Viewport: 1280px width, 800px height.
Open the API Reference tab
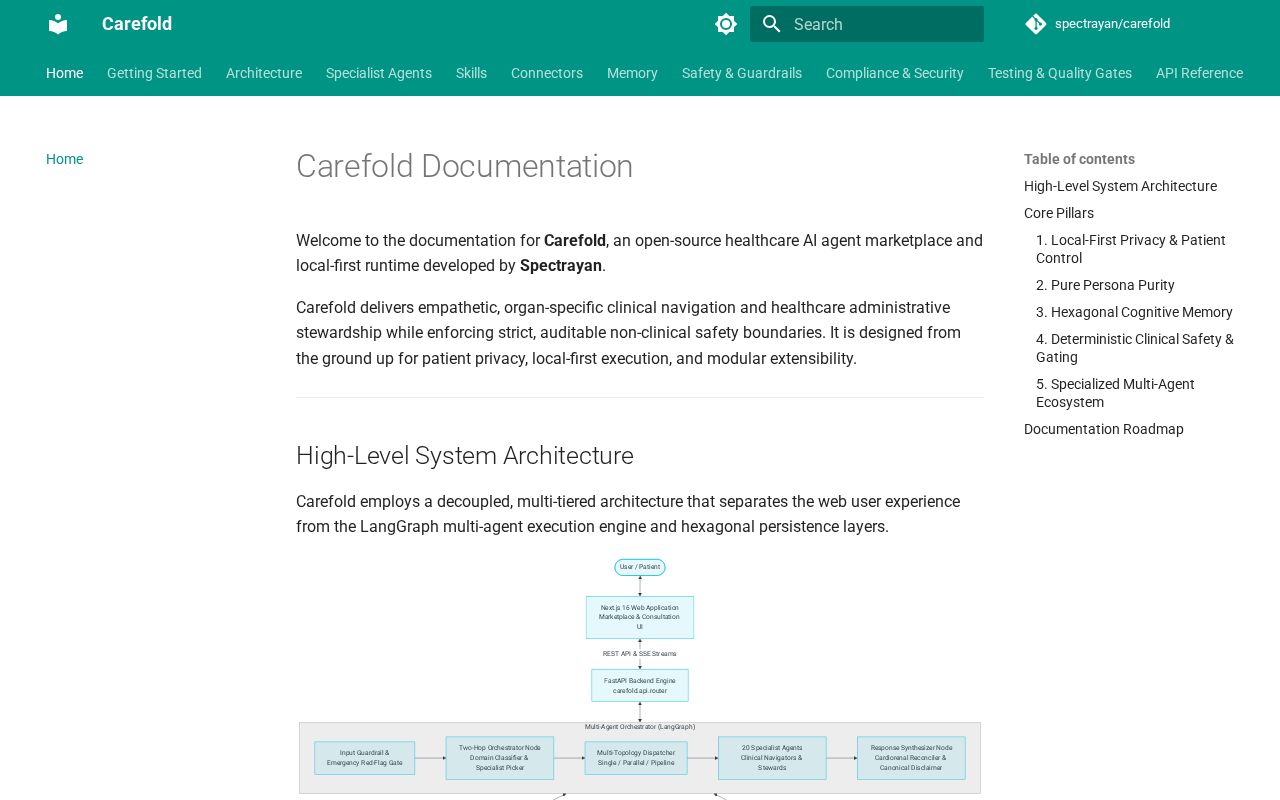1199,73
